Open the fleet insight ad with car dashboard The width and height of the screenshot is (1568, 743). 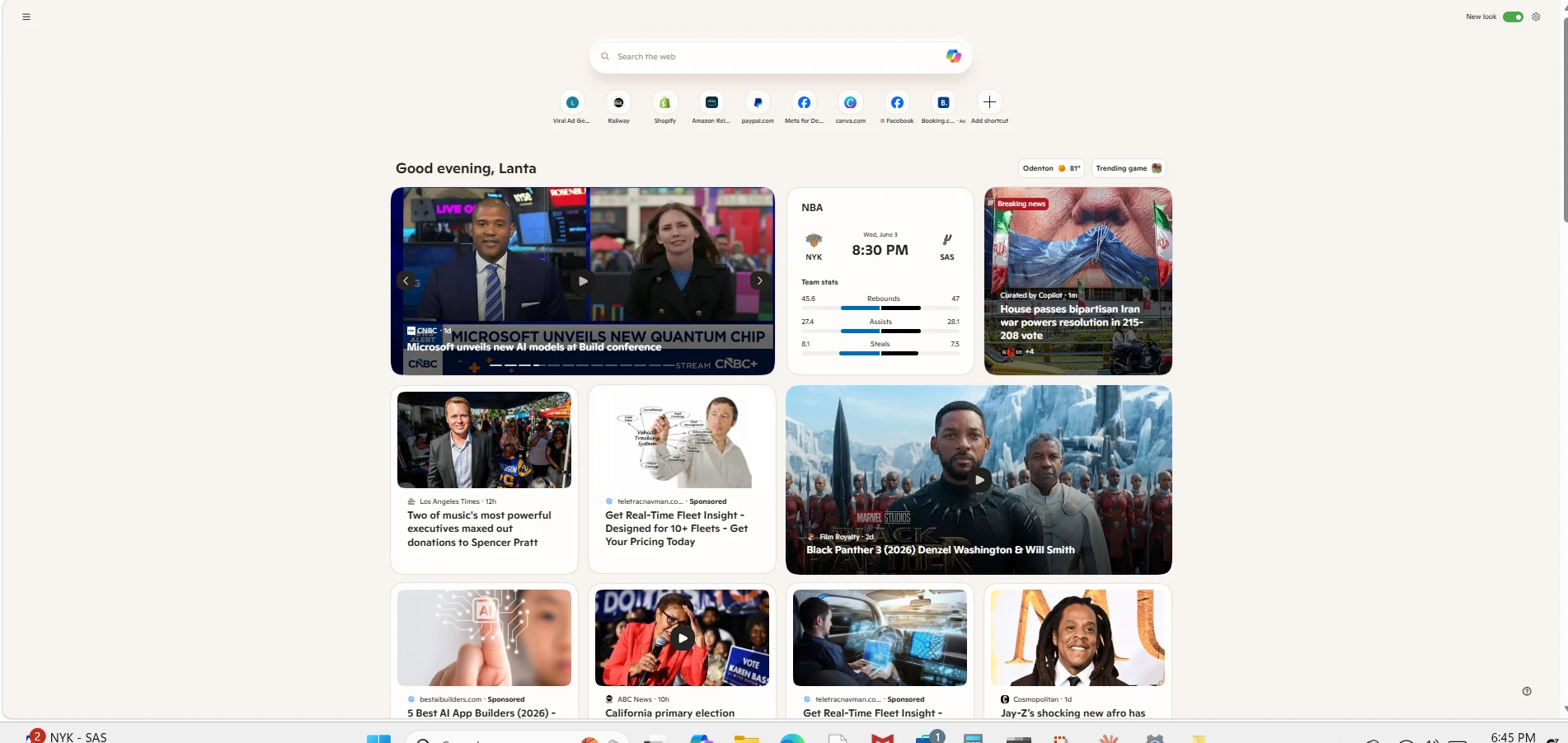pos(880,637)
